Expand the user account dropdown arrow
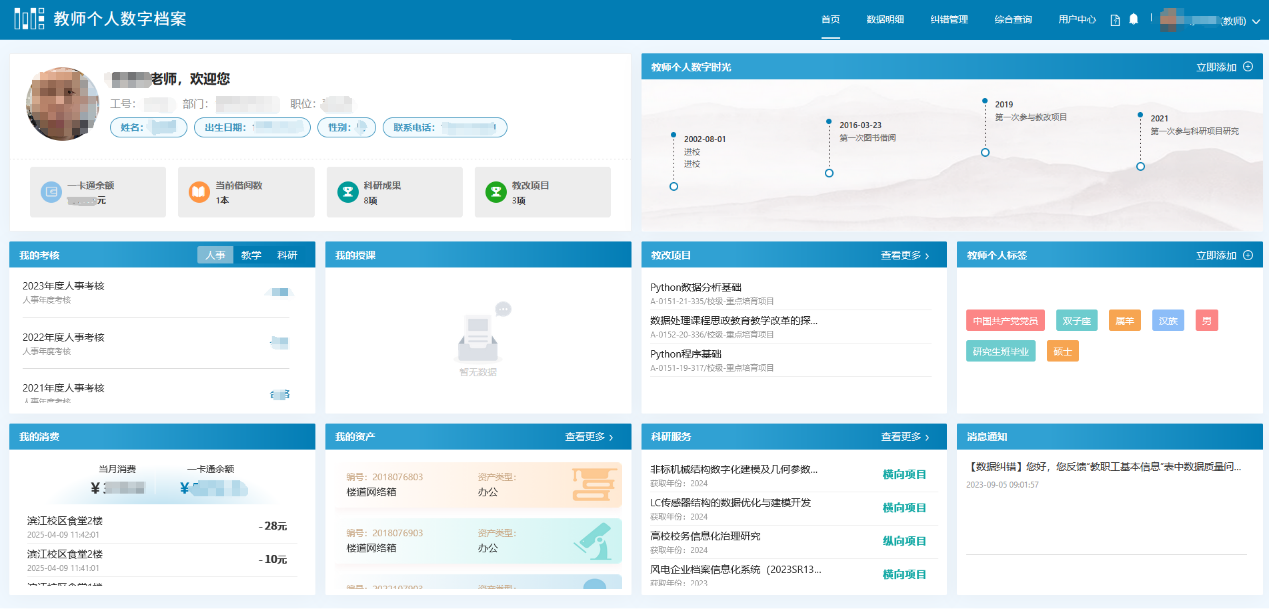1269x609 pixels. pos(1256,21)
